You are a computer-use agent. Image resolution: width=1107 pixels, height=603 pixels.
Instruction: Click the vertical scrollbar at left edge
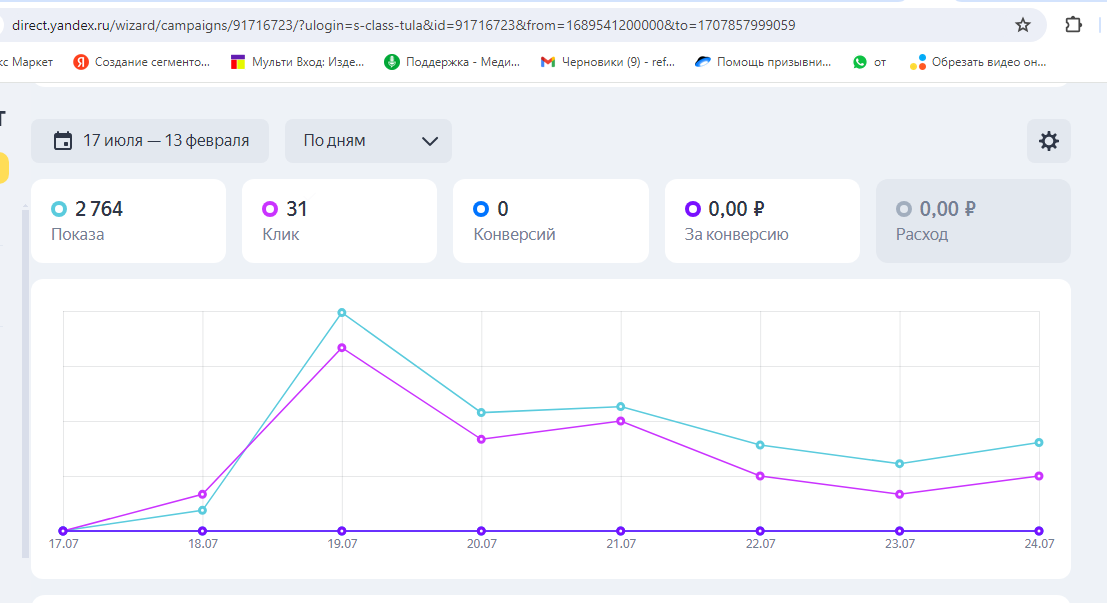25,381
